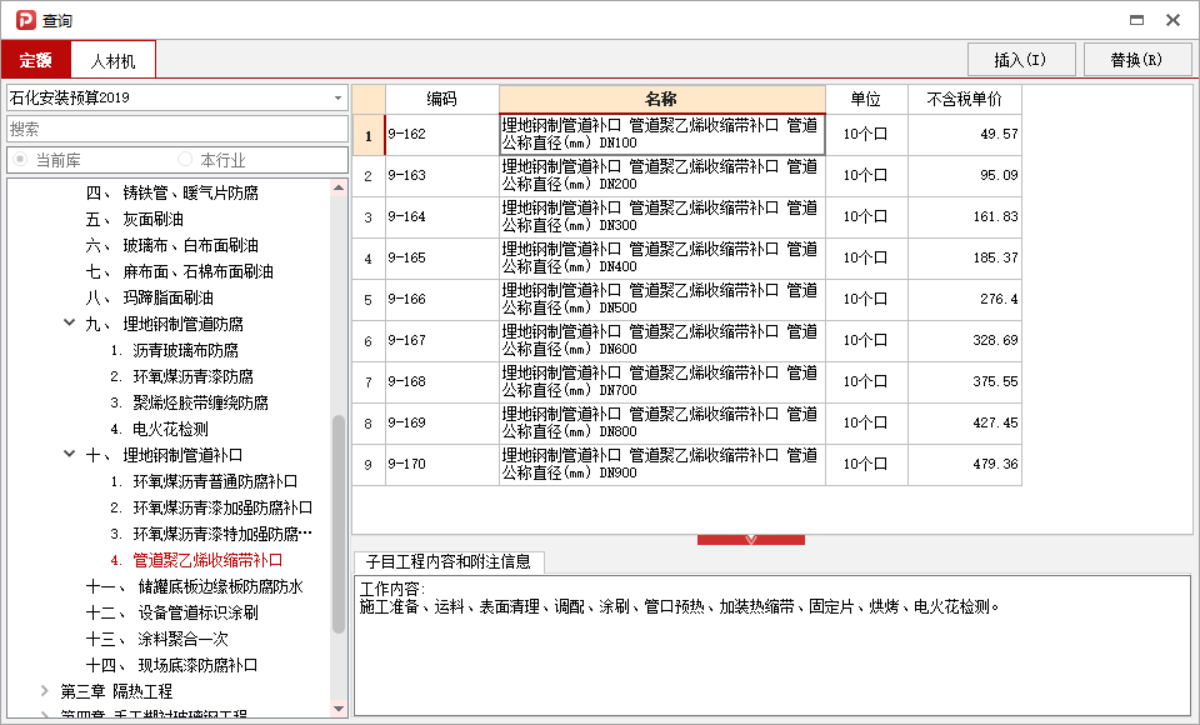Click the 名称 column header
The image size is (1200, 725).
click(662, 99)
